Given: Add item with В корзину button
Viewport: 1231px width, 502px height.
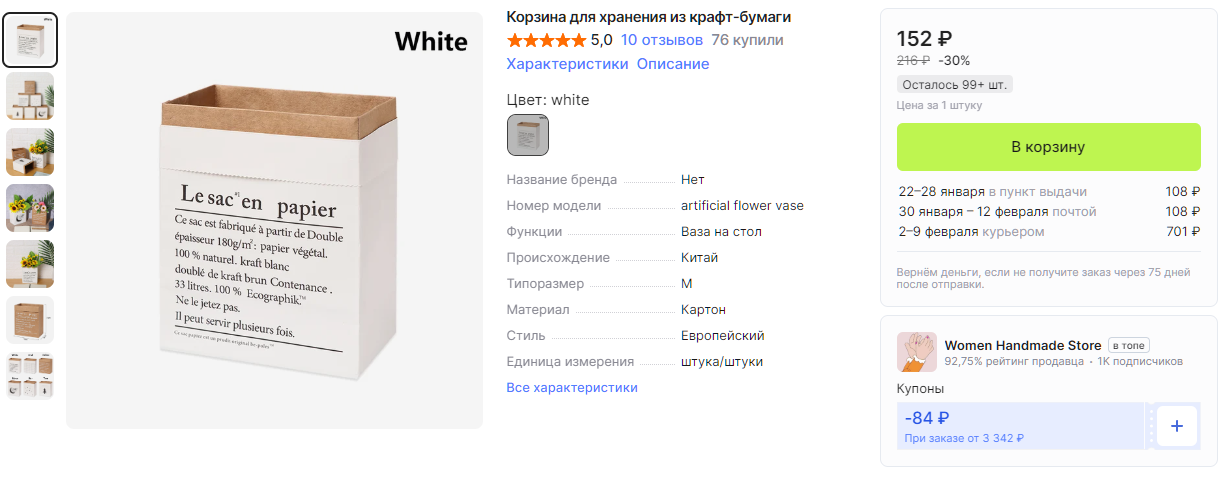Looking at the screenshot, I should coord(1048,147).
